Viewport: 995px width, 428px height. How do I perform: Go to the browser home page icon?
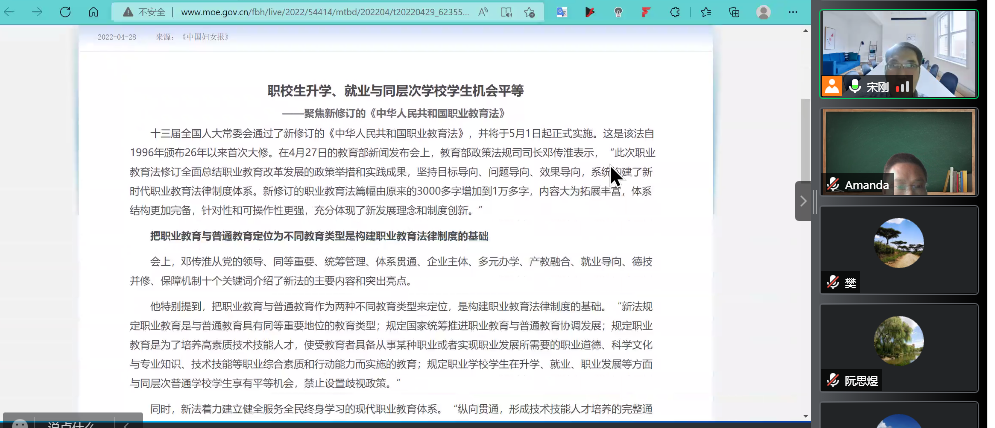click(93, 12)
